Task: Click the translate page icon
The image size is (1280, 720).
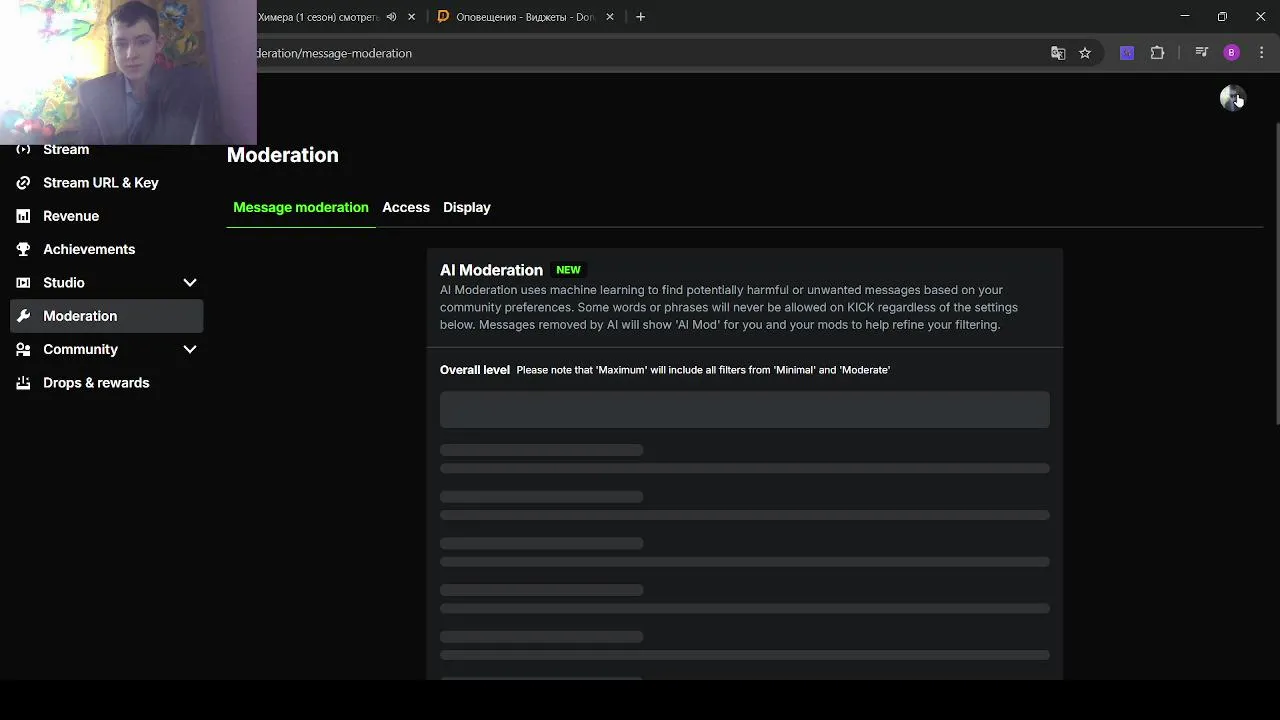Action: [x=1058, y=53]
